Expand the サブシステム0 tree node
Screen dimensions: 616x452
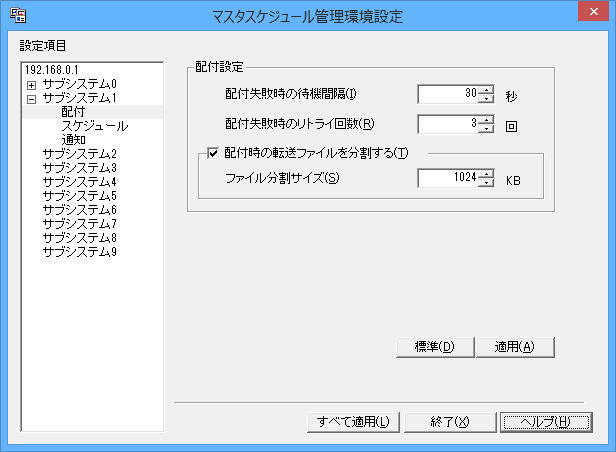31,85
